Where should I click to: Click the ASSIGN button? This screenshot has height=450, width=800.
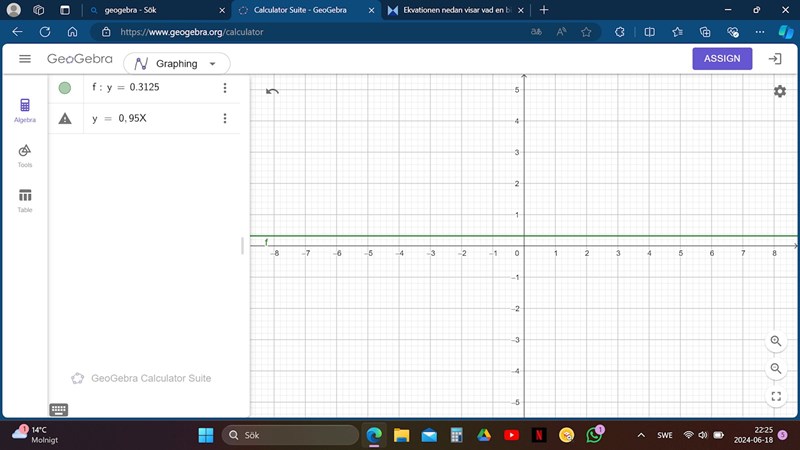tap(722, 59)
